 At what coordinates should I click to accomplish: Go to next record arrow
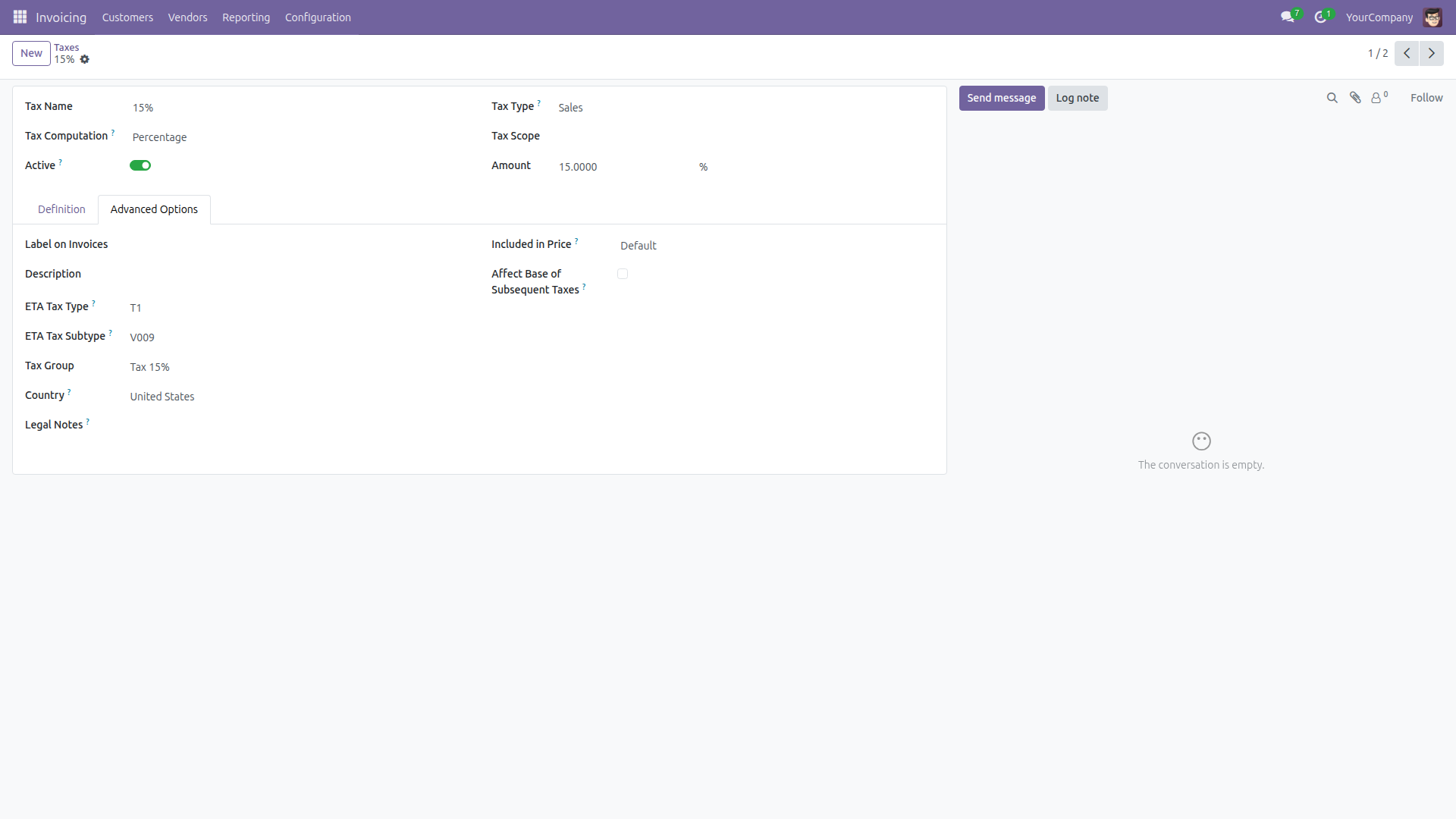click(x=1432, y=53)
